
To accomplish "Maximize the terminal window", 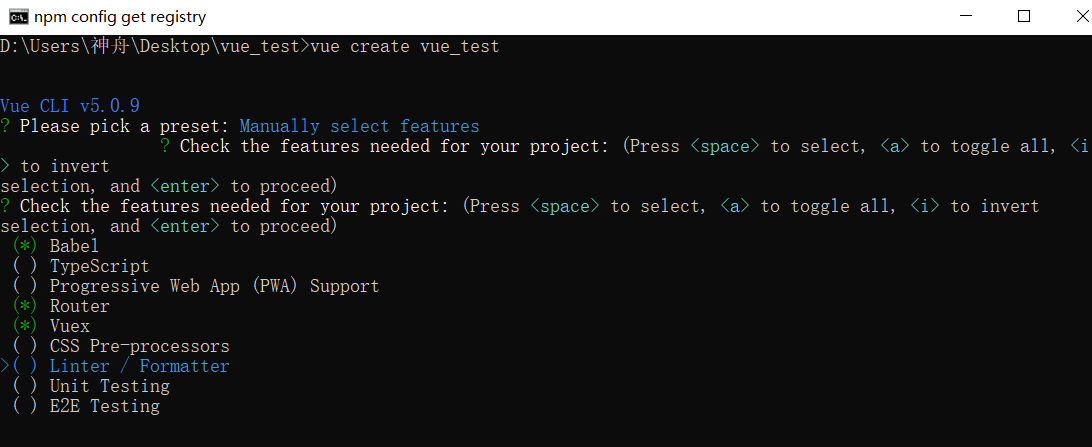I will [1023, 16].
